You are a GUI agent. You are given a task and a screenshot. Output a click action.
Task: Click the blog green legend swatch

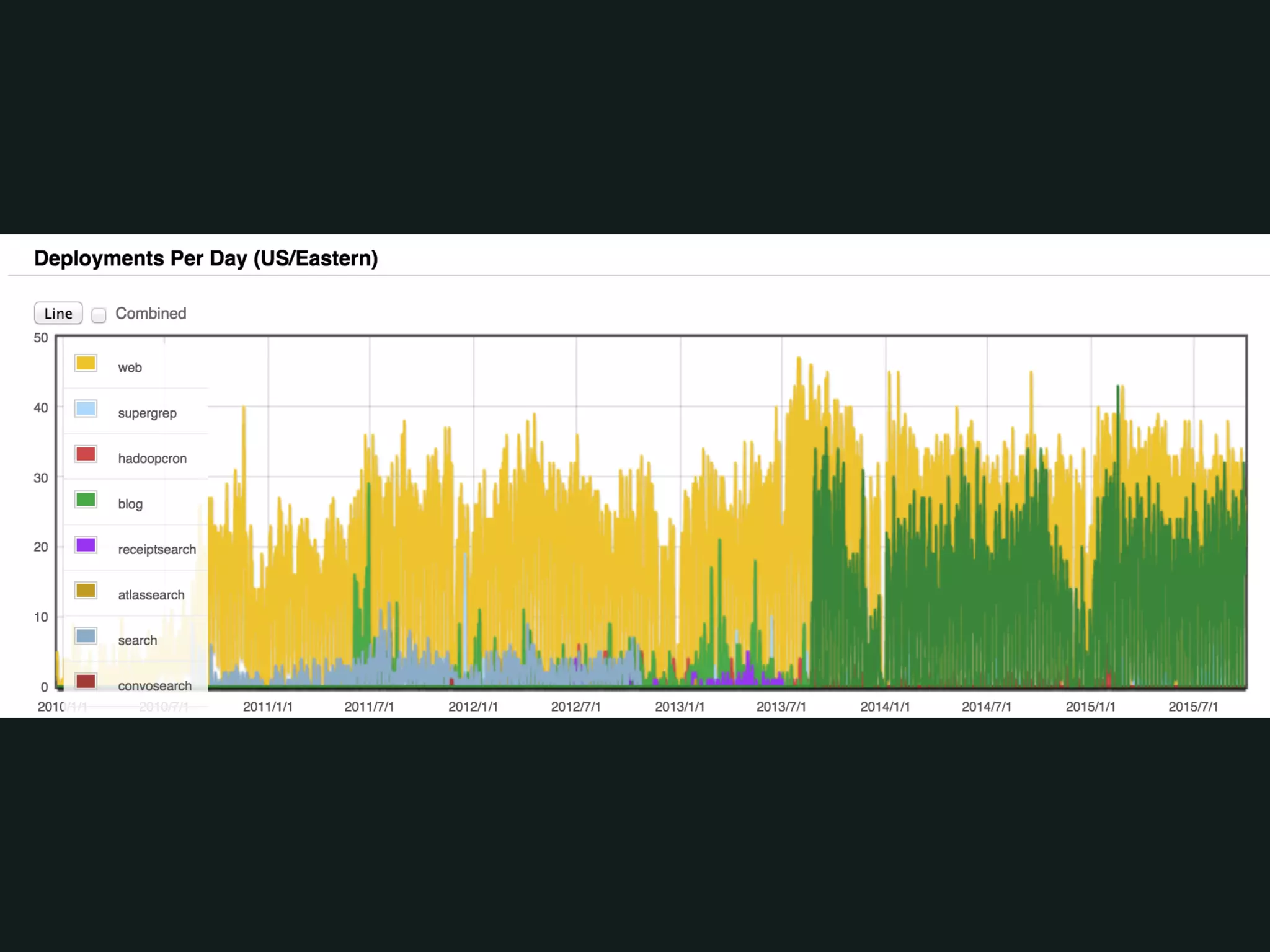tap(86, 500)
